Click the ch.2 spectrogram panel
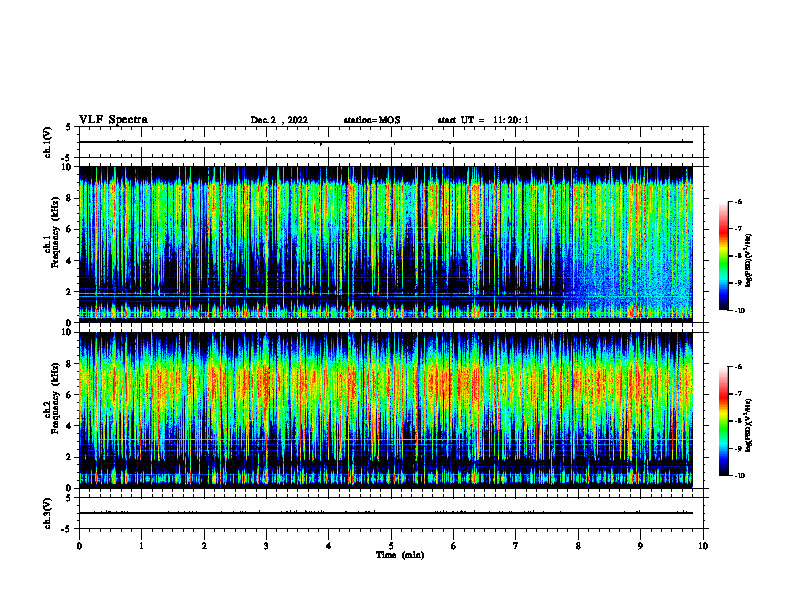The width and height of the screenshot is (792, 612). coord(386,410)
